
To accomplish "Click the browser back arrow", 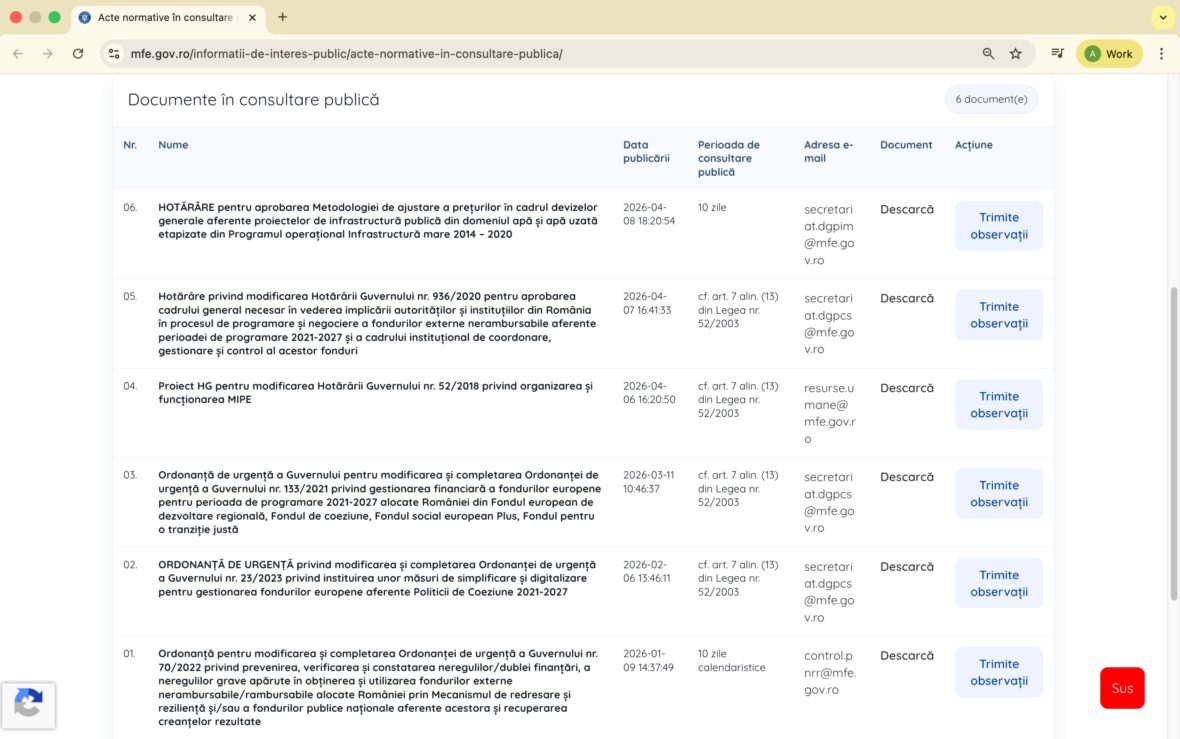I will click(18, 54).
